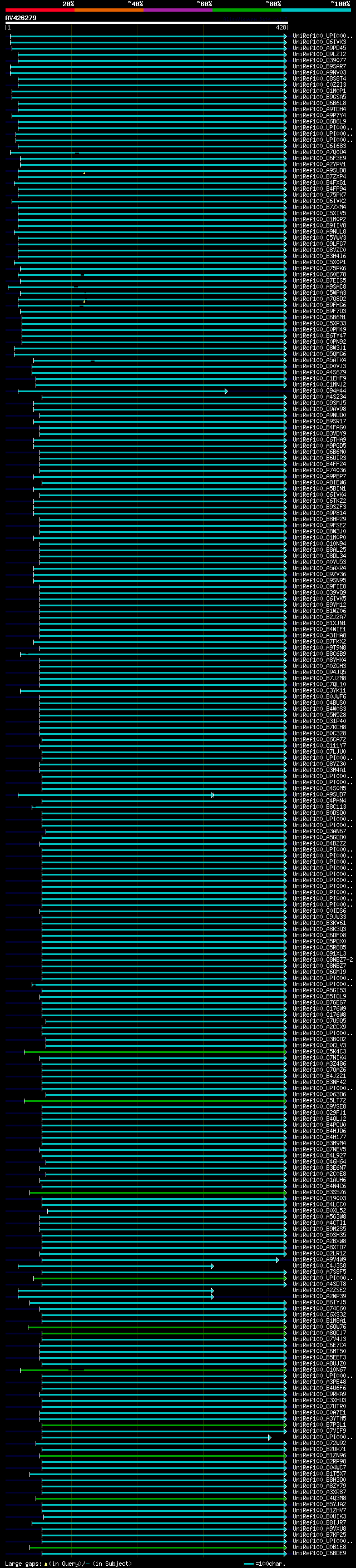This screenshot has width=356, height=1568.
Task: Click the UniRef100_Q75PK7 label
Action: 319,195
